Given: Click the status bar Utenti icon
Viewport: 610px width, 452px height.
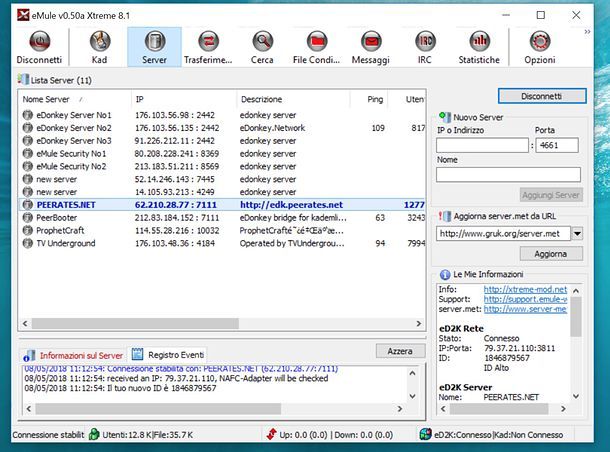Looking at the screenshot, I should [94, 434].
